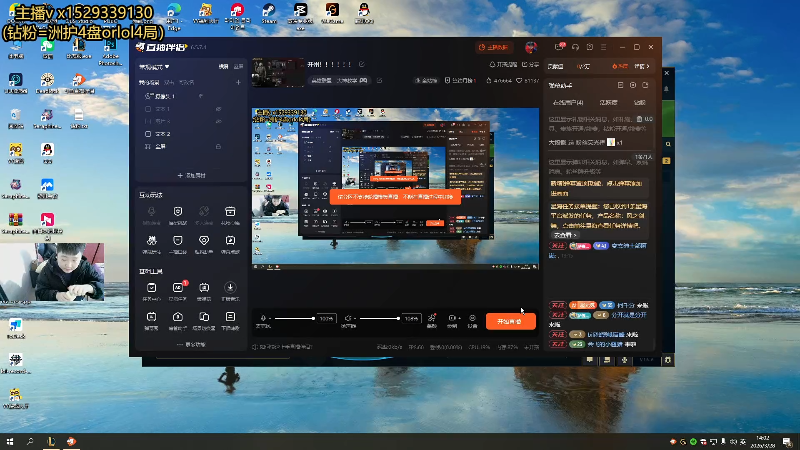Screen dimensions: 800x450
Task: Expand the view-details link in the chat notice
Action: pyautogui.click(x=565, y=235)
